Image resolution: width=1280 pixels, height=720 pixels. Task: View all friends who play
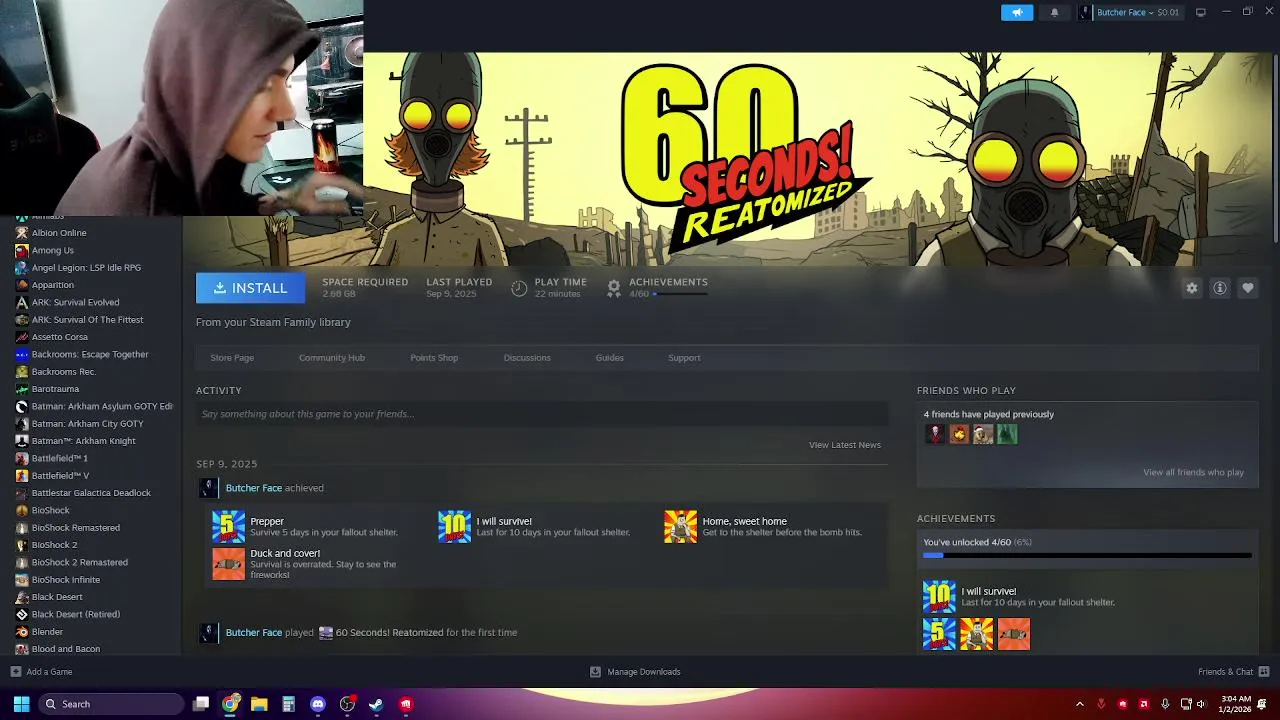1193,472
